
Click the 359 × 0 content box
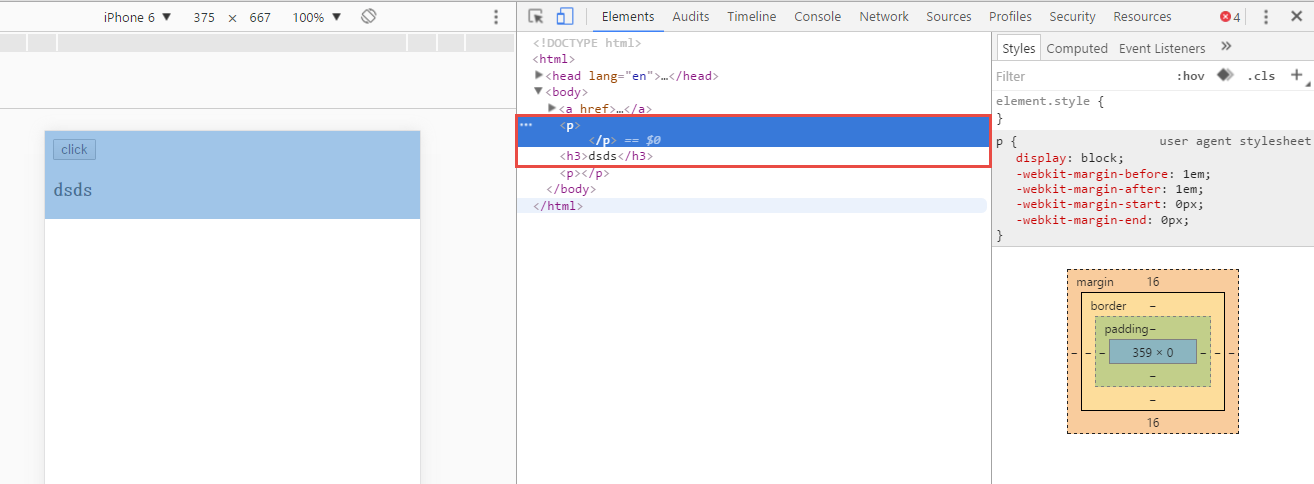[1152, 352]
